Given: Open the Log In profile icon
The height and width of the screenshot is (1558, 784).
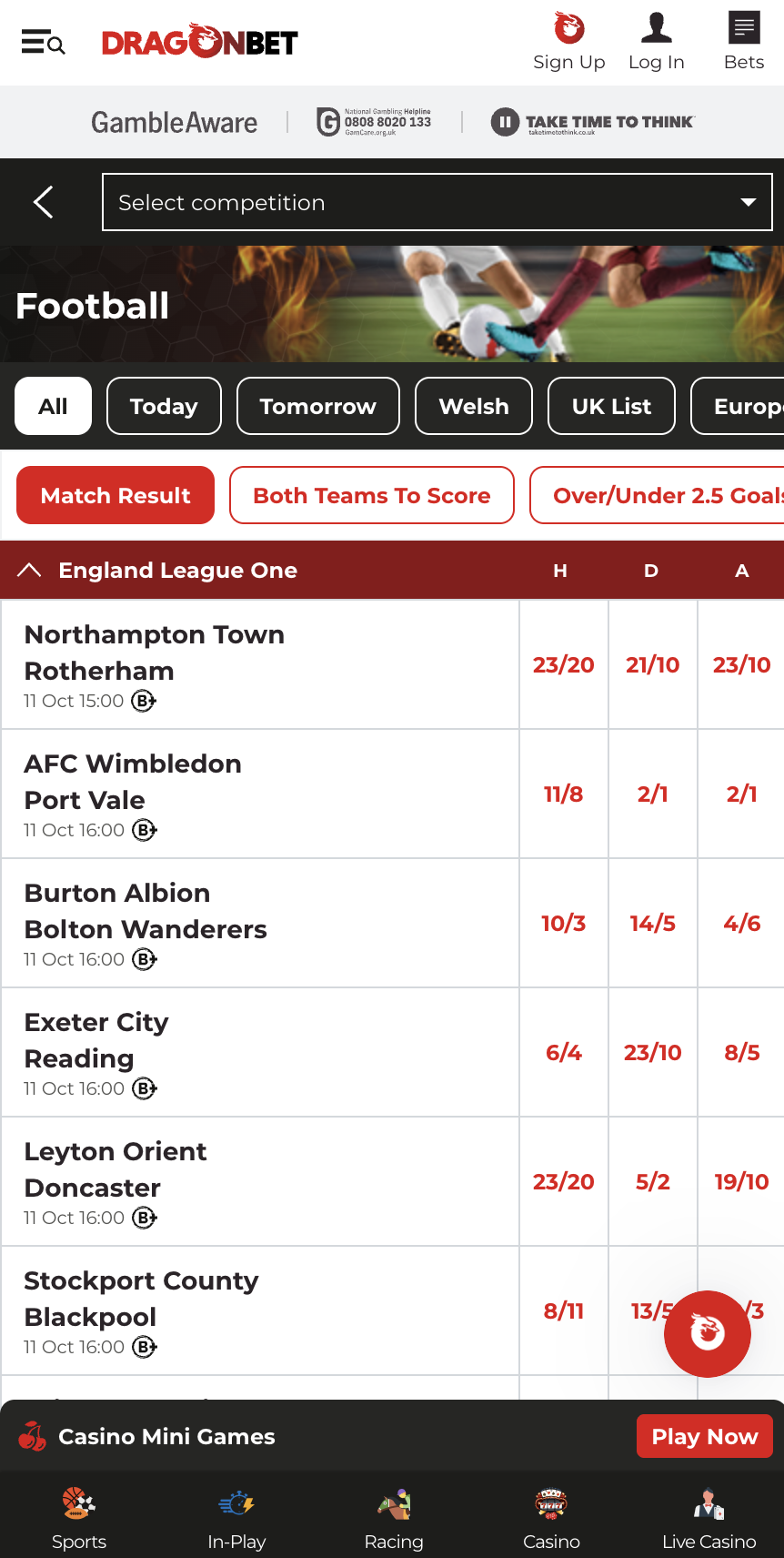Looking at the screenshot, I should pyautogui.click(x=656, y=29).
